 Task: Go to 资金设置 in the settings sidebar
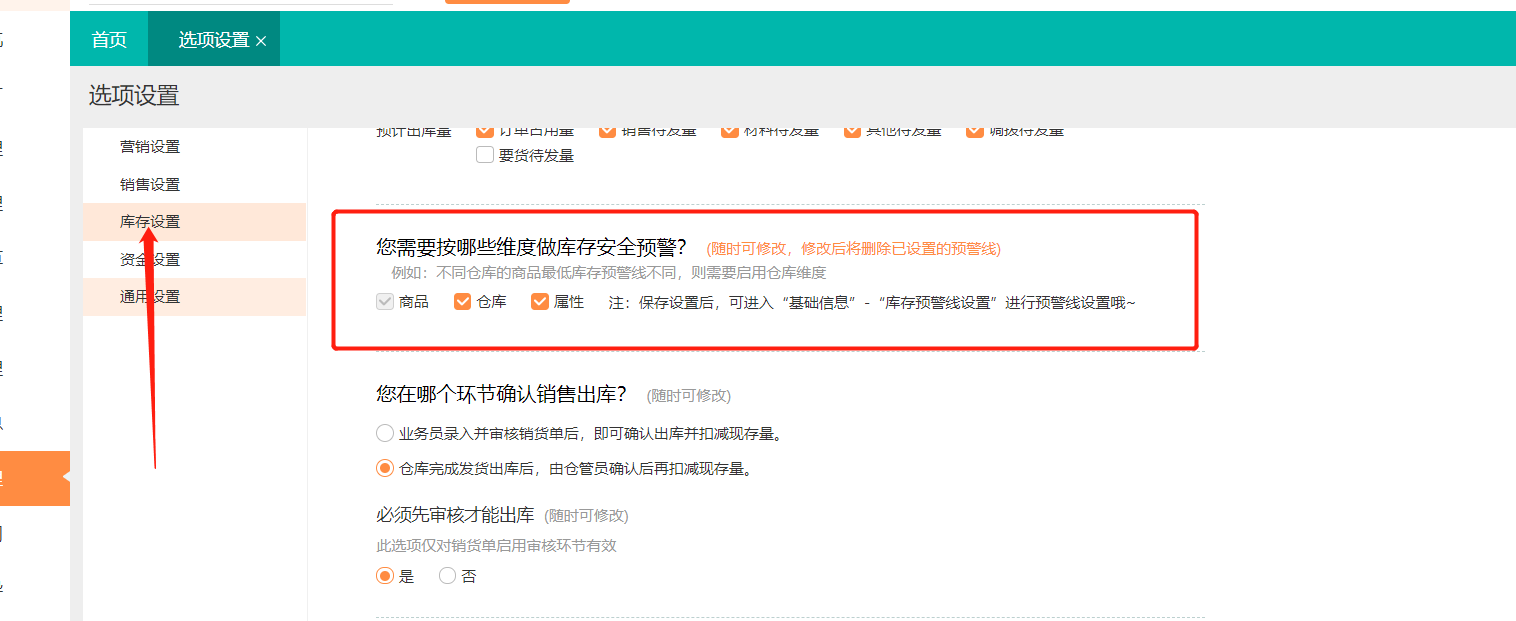(150, 260)
